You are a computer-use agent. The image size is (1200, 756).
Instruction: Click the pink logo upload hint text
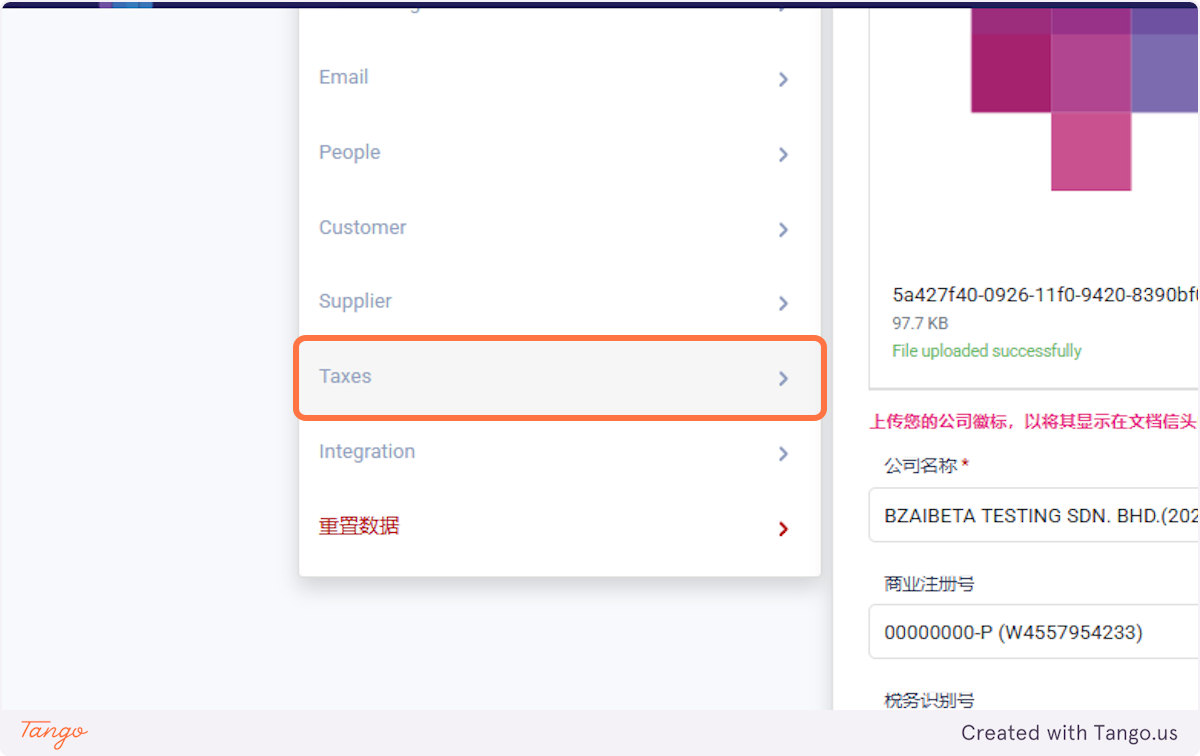(1034, 421)
